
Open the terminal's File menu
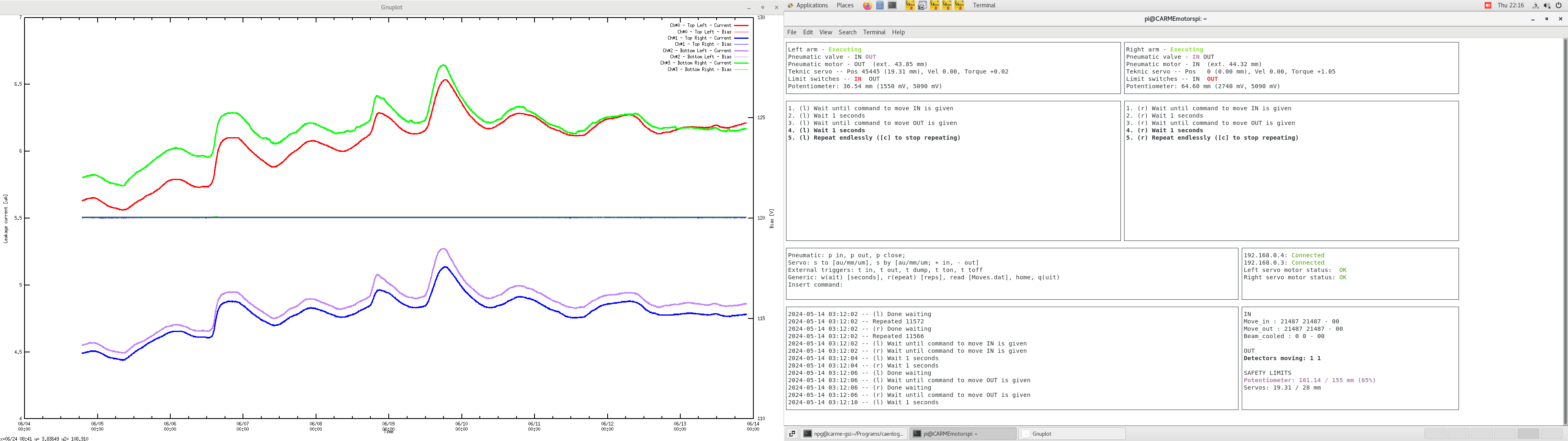click(x=791, y=32)
